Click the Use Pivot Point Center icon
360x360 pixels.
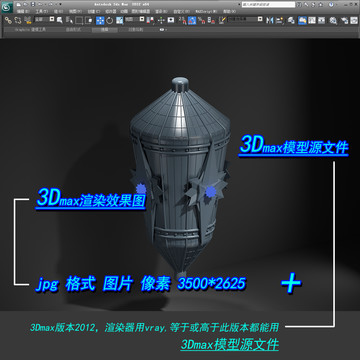pos(151,20)
